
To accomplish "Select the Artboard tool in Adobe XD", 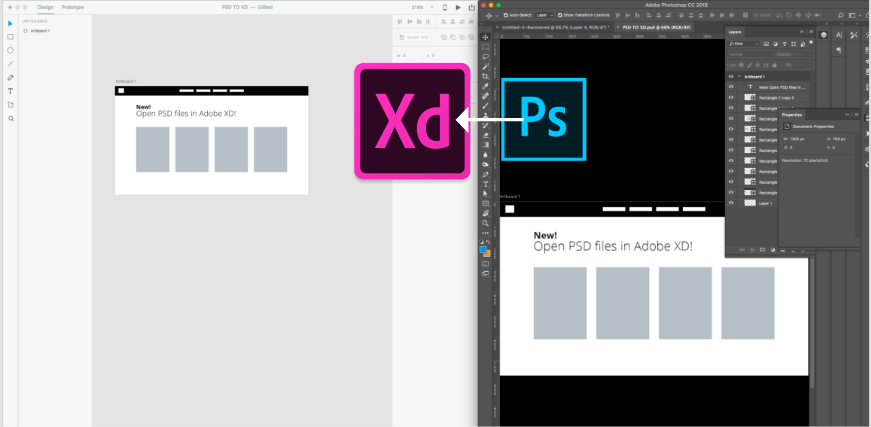I will pyautogui.click(x=10, y=104).
